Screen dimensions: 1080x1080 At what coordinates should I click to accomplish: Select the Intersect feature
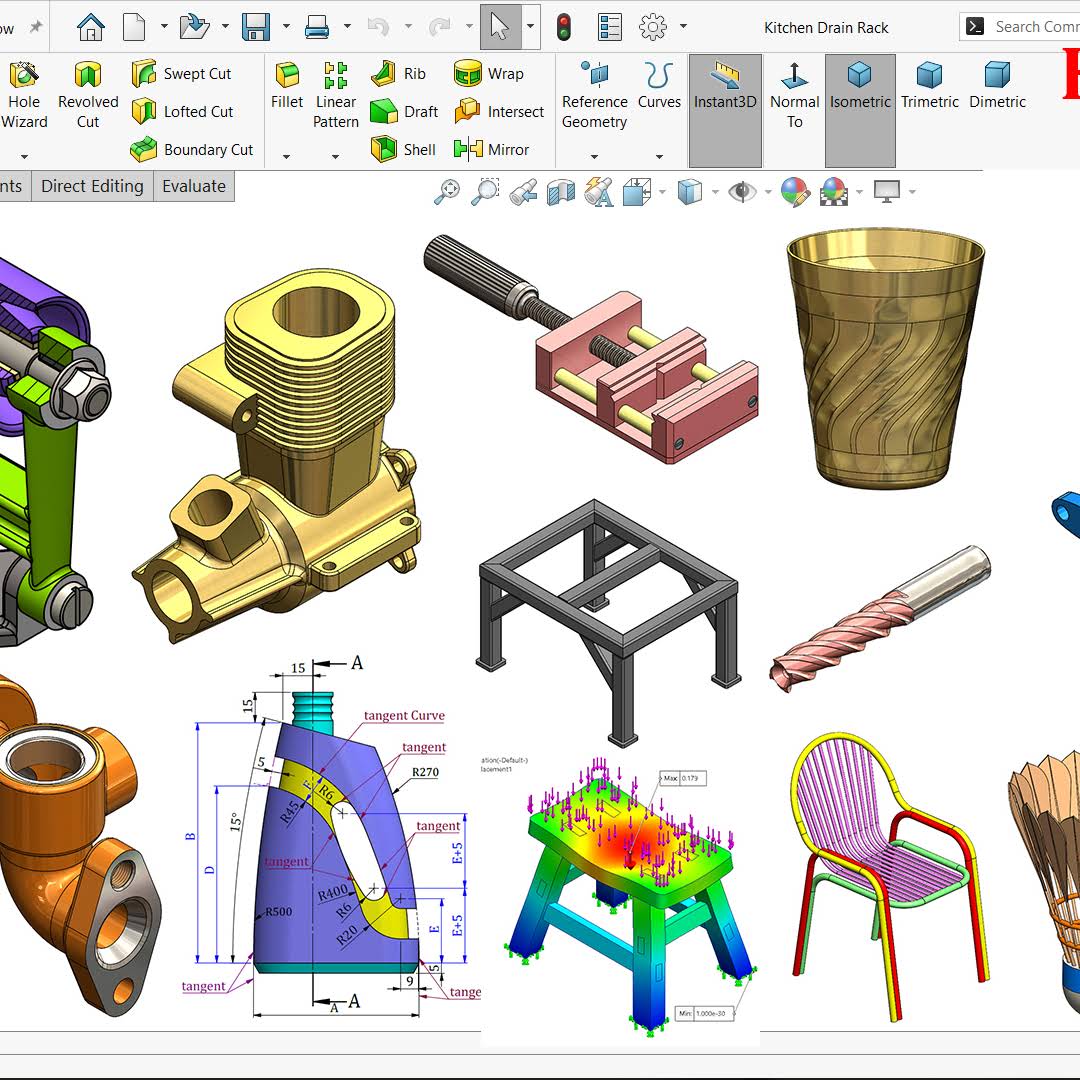pos(499,111)
